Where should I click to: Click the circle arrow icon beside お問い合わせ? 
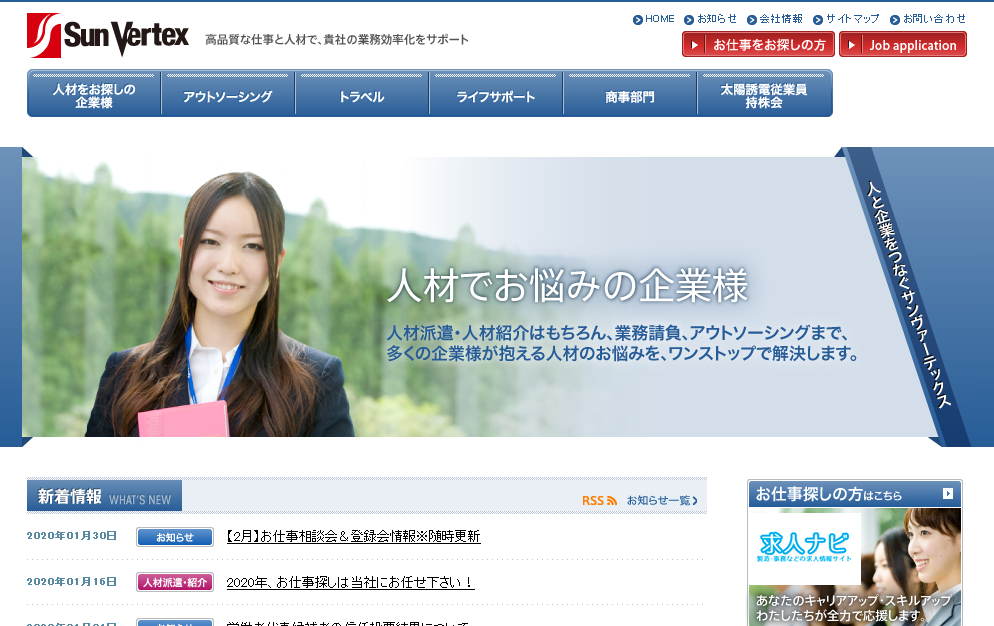pyautogui.click(x=894, y=20)
